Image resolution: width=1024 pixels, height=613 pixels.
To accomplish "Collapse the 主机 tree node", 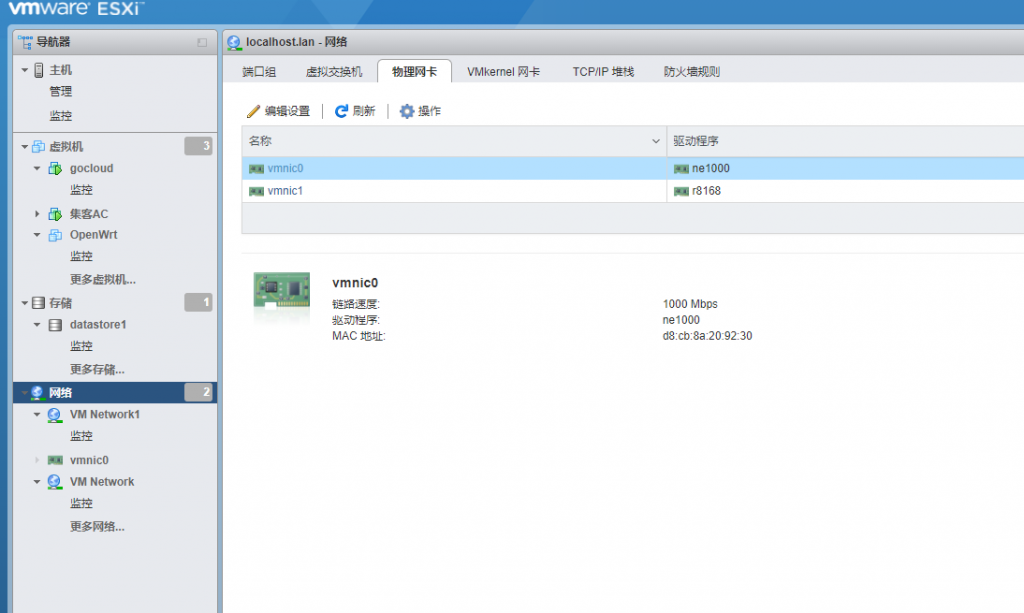I will (x=24, y=70).
